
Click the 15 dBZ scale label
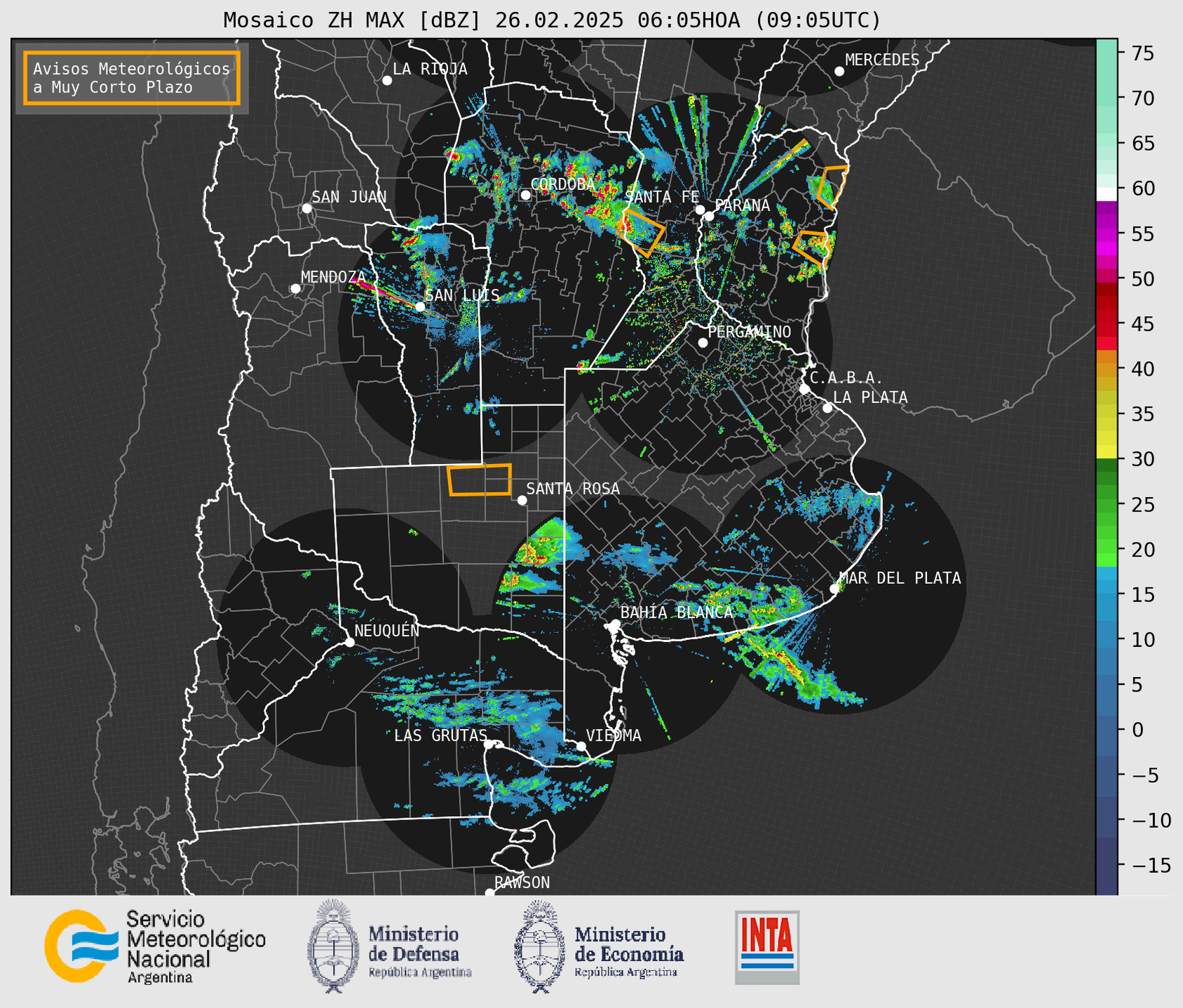click(x=1142, y=595)
